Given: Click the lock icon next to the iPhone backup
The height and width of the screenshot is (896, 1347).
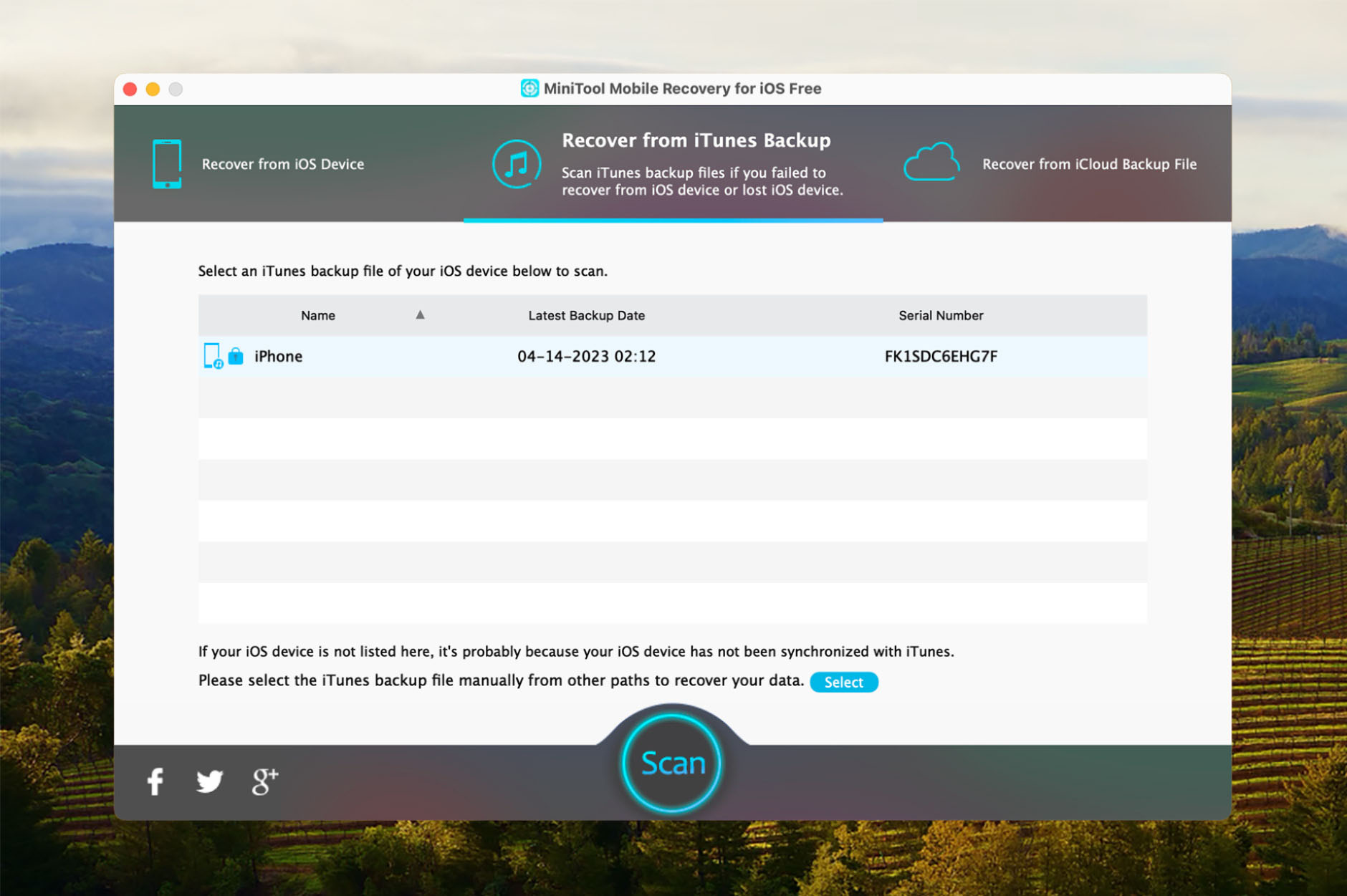Looking at the screenshot, I should point(235,356).
